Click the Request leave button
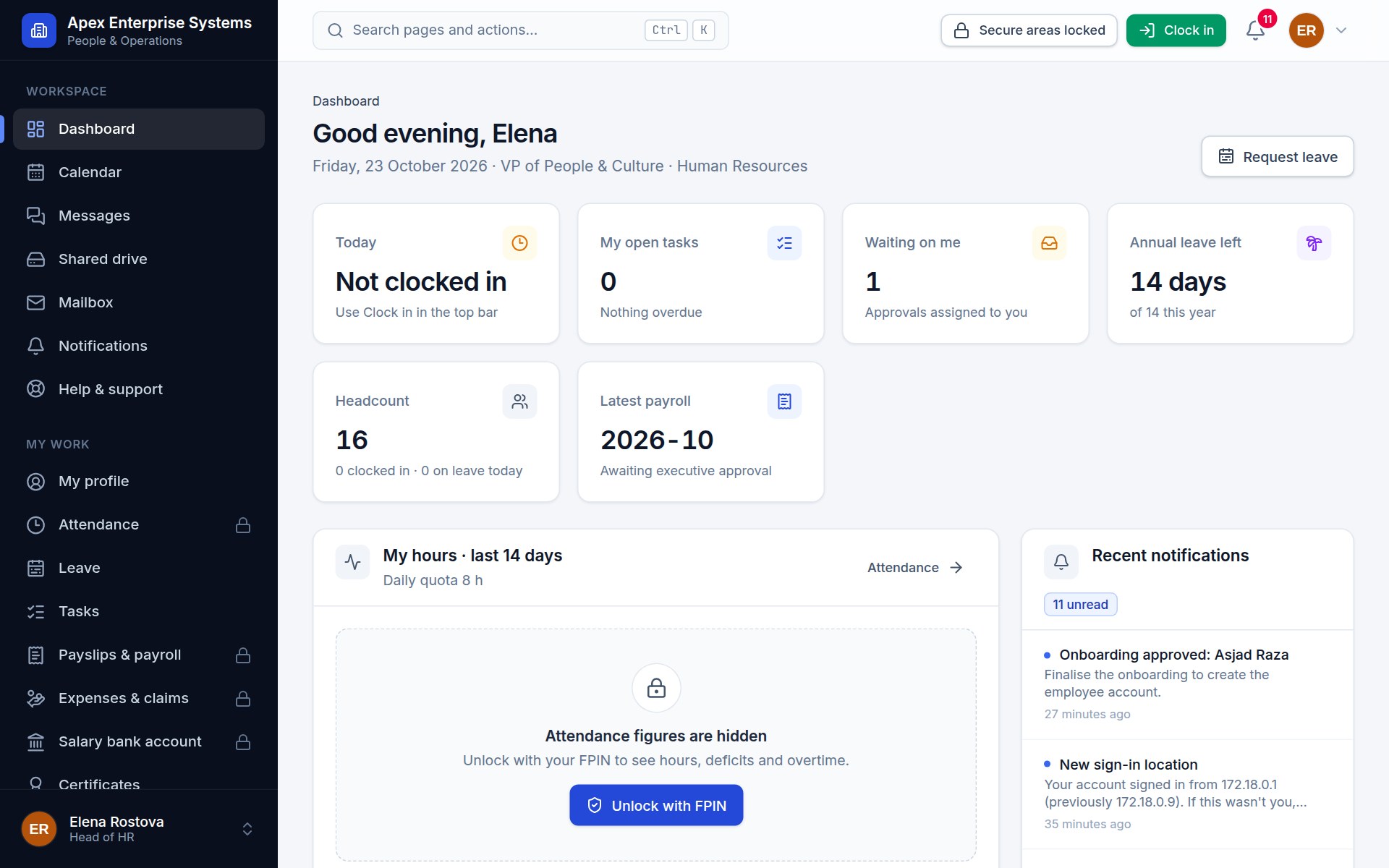1389x868 pixels. (1278, 156)
